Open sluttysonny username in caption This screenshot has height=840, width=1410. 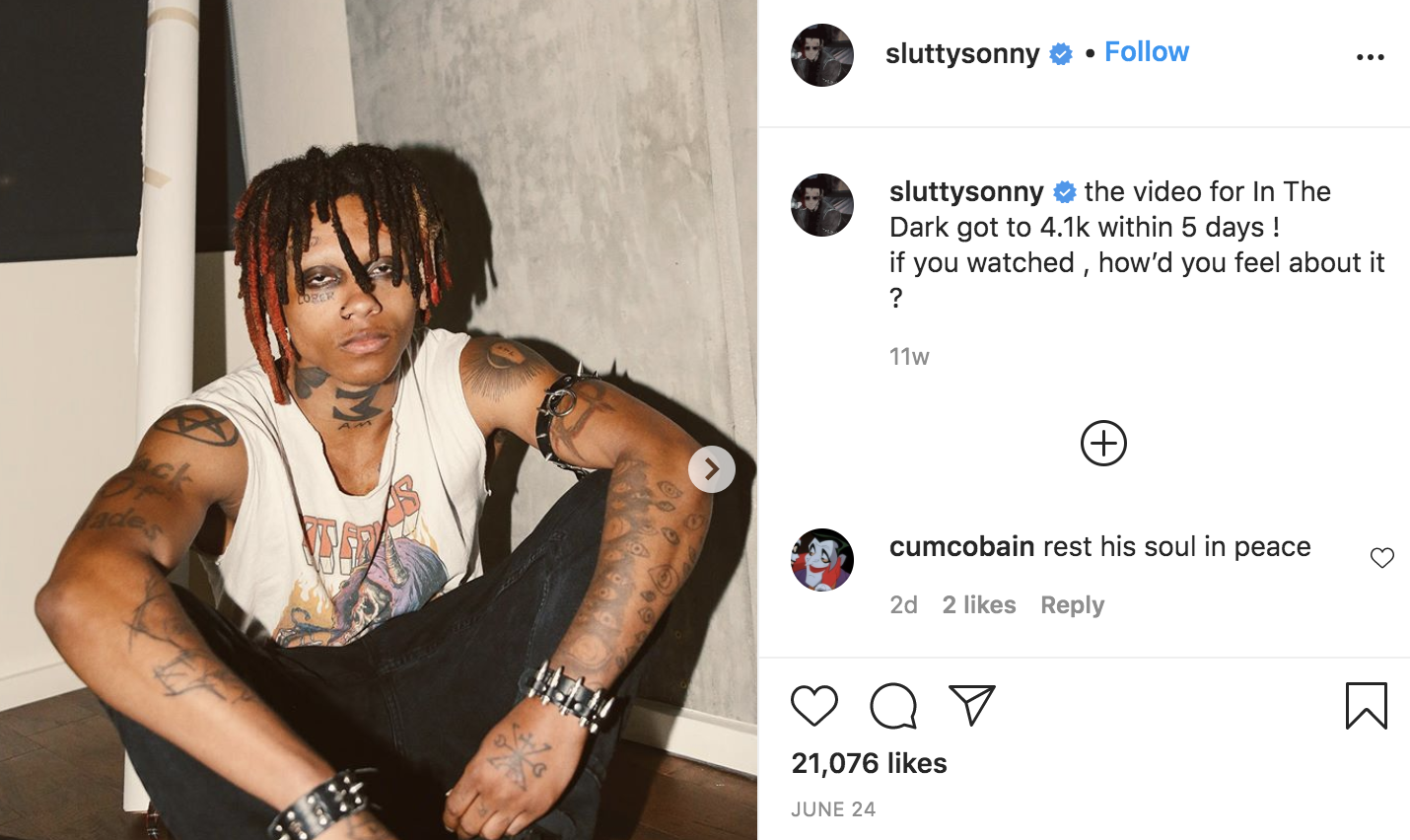click(x=966, y=191)
